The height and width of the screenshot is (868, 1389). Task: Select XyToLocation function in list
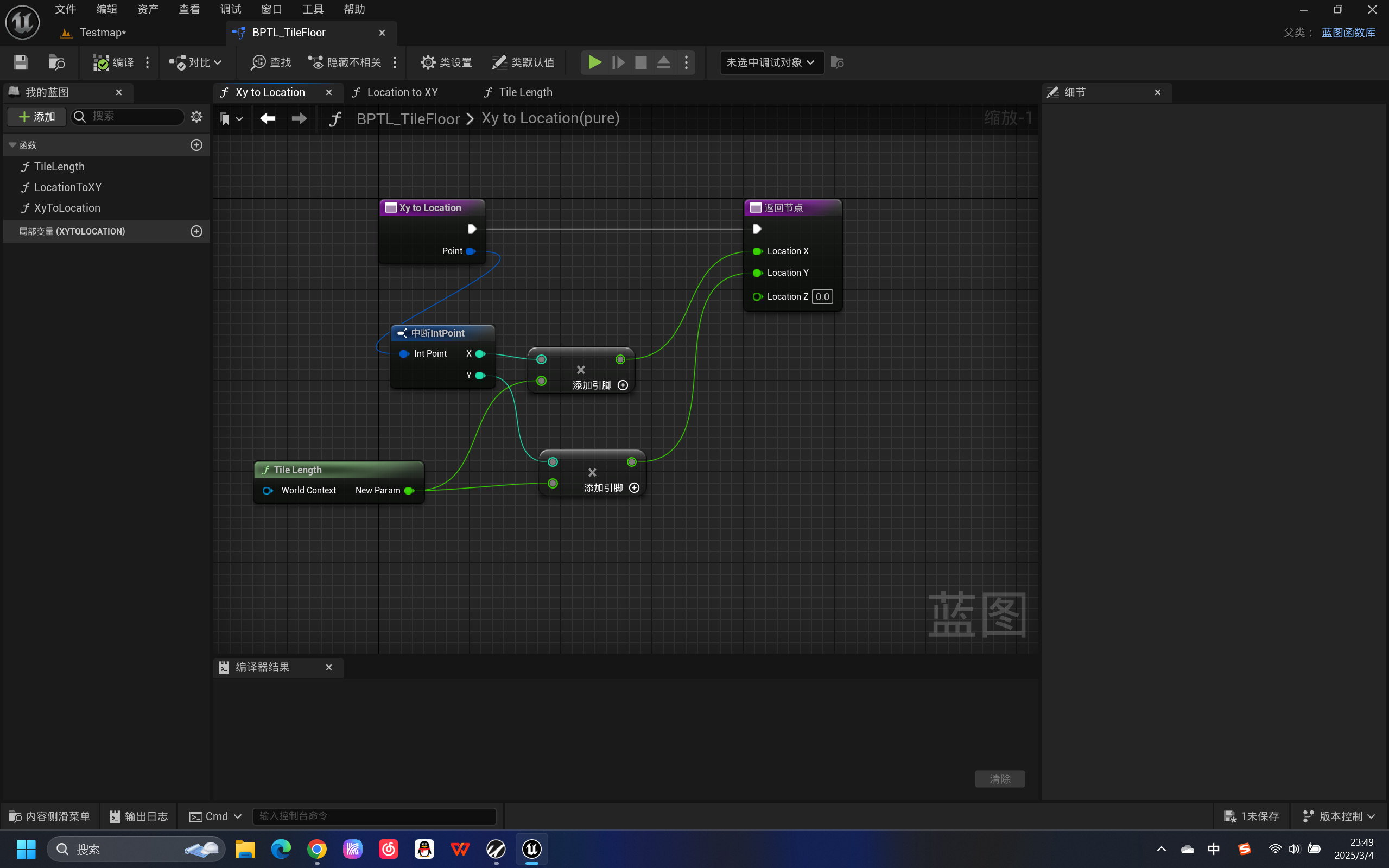pyautogui.click(x=67, y=208)
